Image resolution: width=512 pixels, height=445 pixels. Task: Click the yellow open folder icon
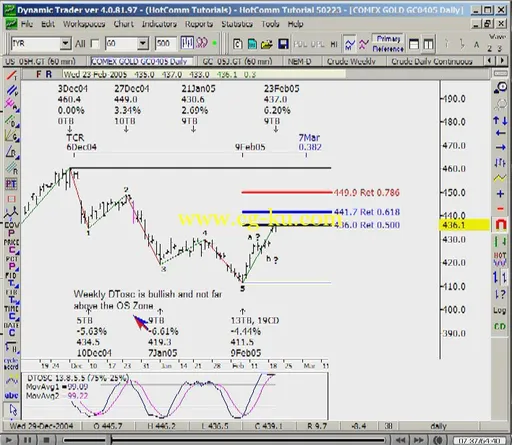pyautogui.click(x=267, y=44)
